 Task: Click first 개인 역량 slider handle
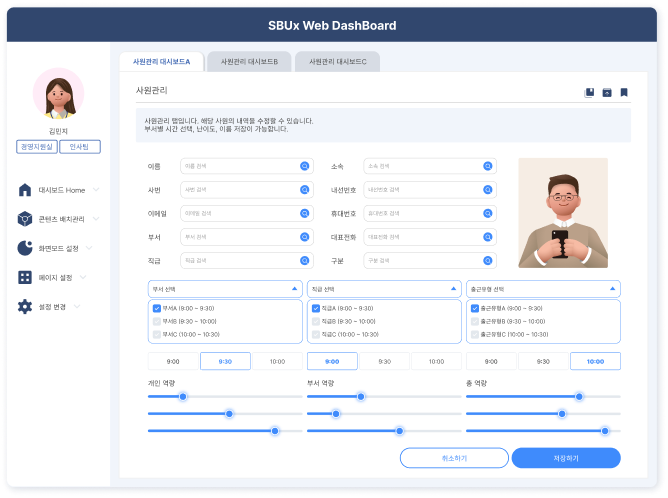[183, 397]
